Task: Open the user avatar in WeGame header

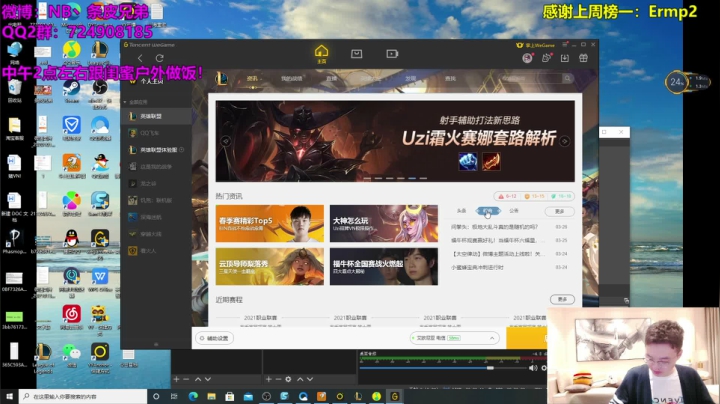Action: (527, 58)
